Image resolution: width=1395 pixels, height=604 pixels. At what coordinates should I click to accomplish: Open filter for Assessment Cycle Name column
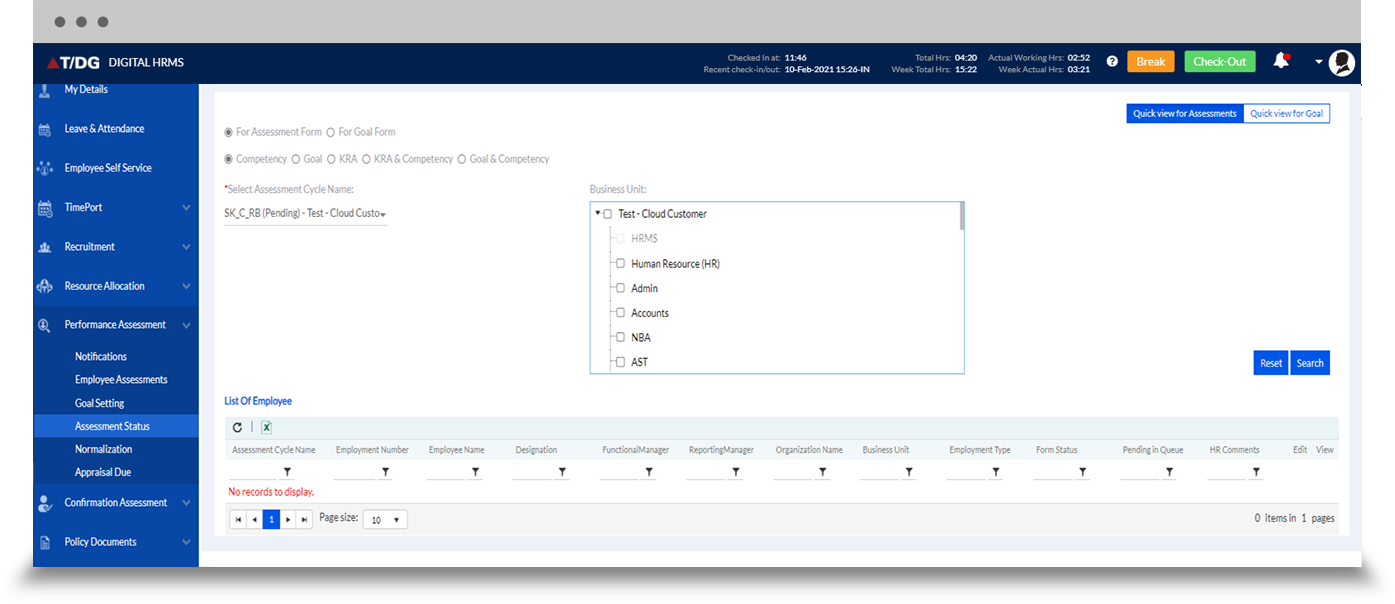[x=287, y=471]
